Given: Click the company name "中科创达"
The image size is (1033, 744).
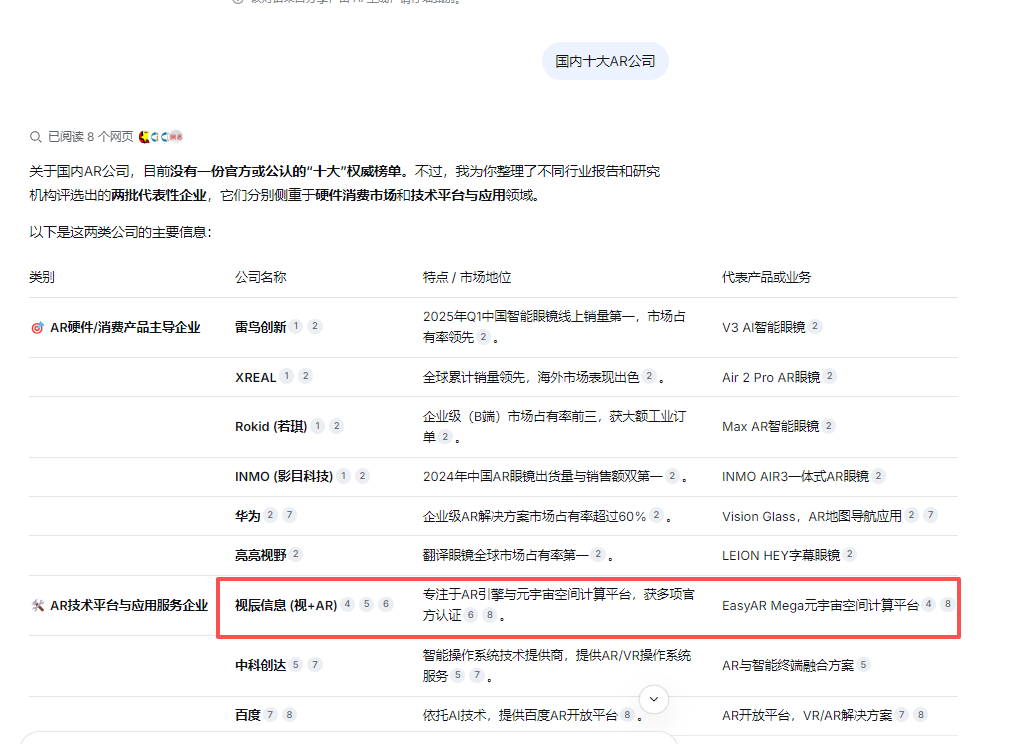Looking at the screenshot, I should tap(261, 666).
